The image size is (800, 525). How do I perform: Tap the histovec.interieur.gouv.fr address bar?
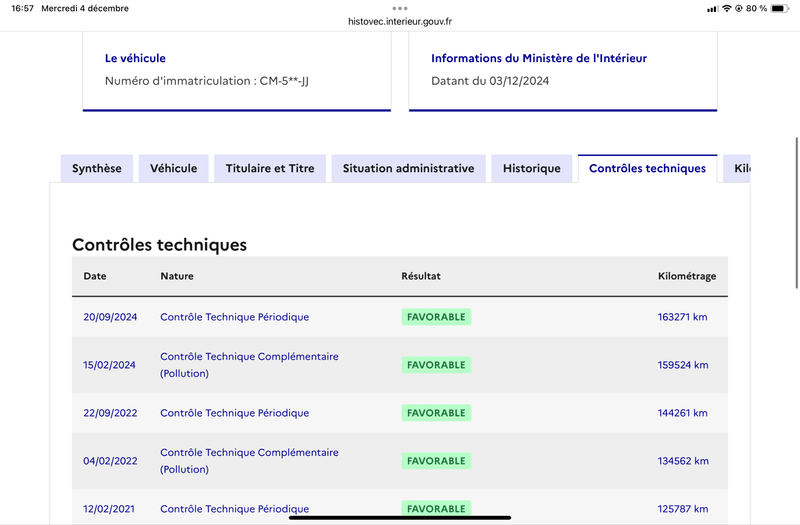[x=400, y=21]
